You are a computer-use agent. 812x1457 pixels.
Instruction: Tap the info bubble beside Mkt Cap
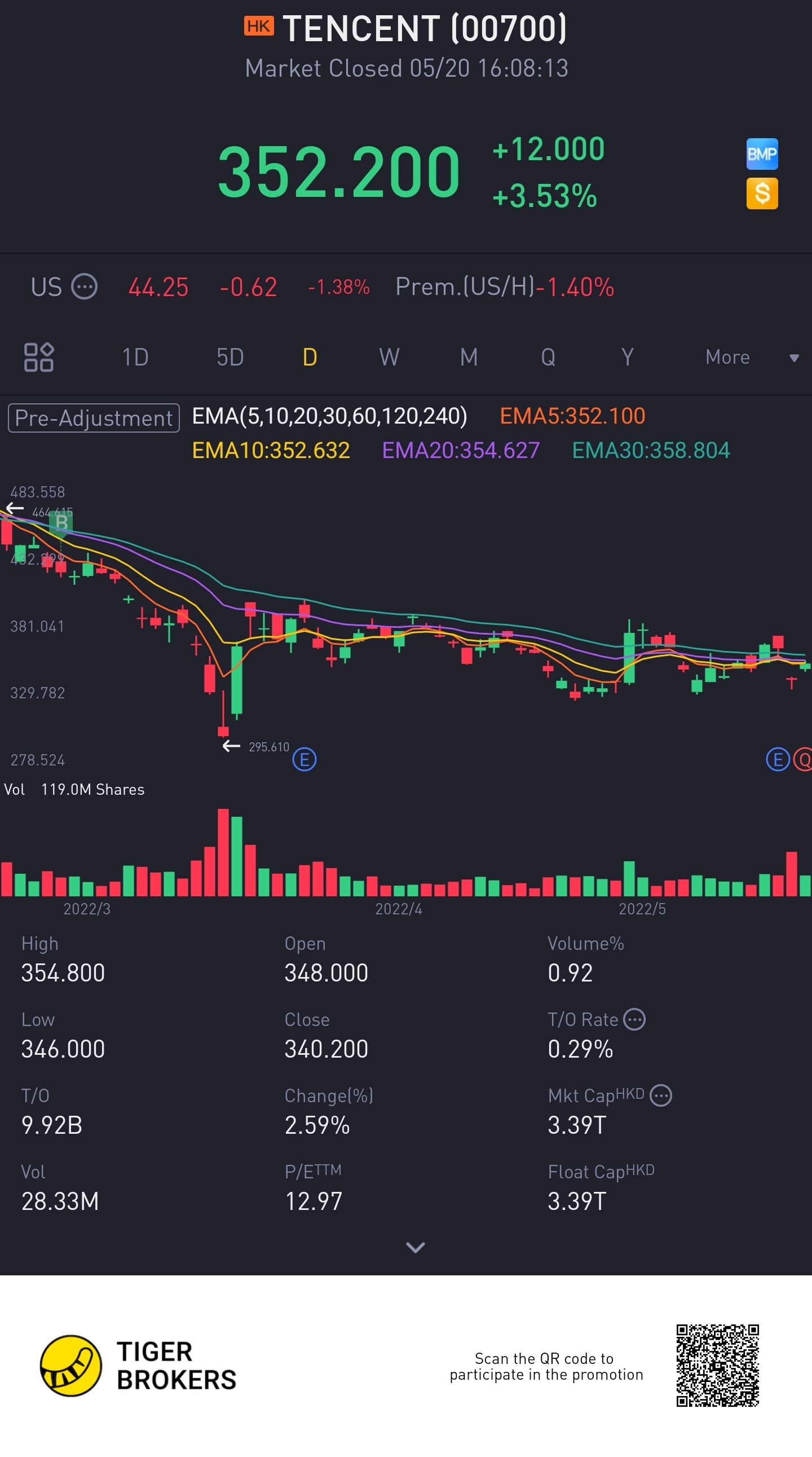tap(660, 1095)
